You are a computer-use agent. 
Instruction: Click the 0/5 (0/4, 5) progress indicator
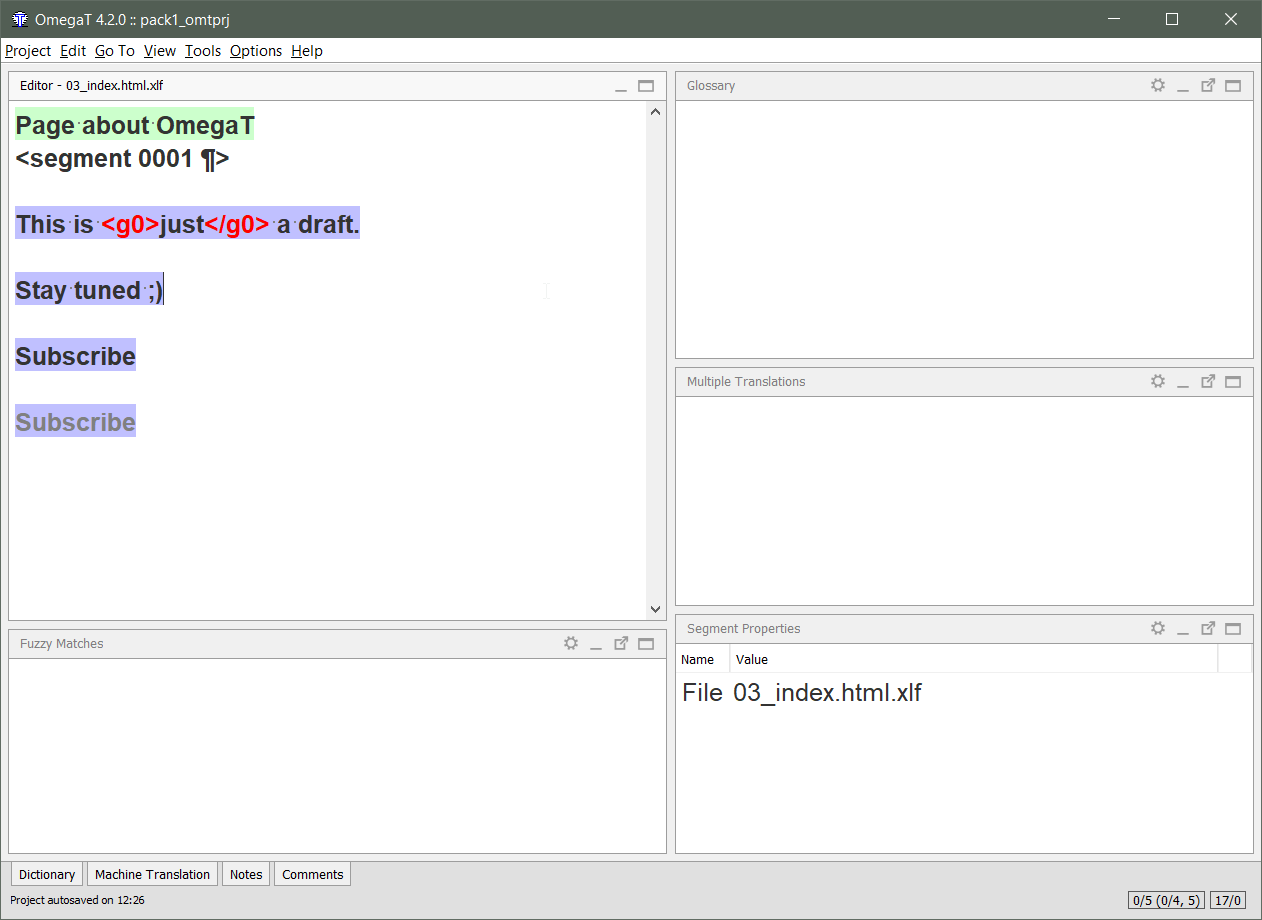pos(1166,900)
